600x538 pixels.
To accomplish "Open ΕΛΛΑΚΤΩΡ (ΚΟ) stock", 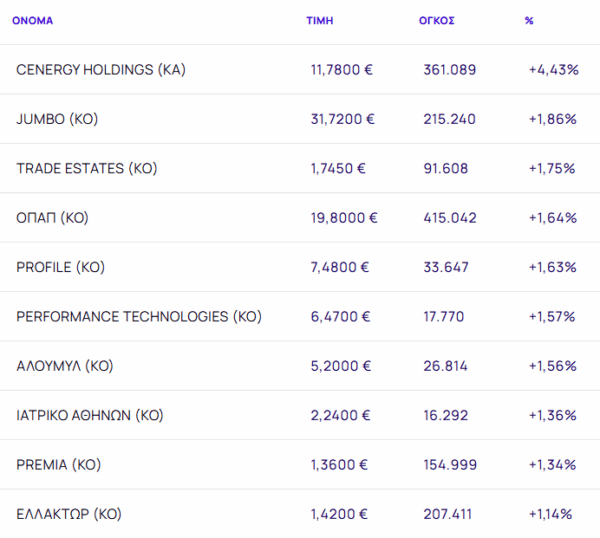I will pyautogui.click(x=69, y=514).
